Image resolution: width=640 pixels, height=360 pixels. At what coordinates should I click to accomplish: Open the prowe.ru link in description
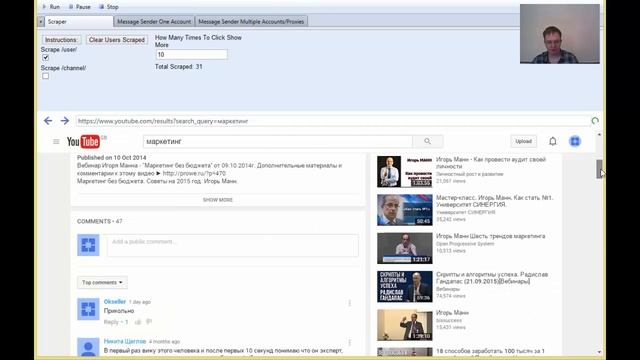(194, 173)
